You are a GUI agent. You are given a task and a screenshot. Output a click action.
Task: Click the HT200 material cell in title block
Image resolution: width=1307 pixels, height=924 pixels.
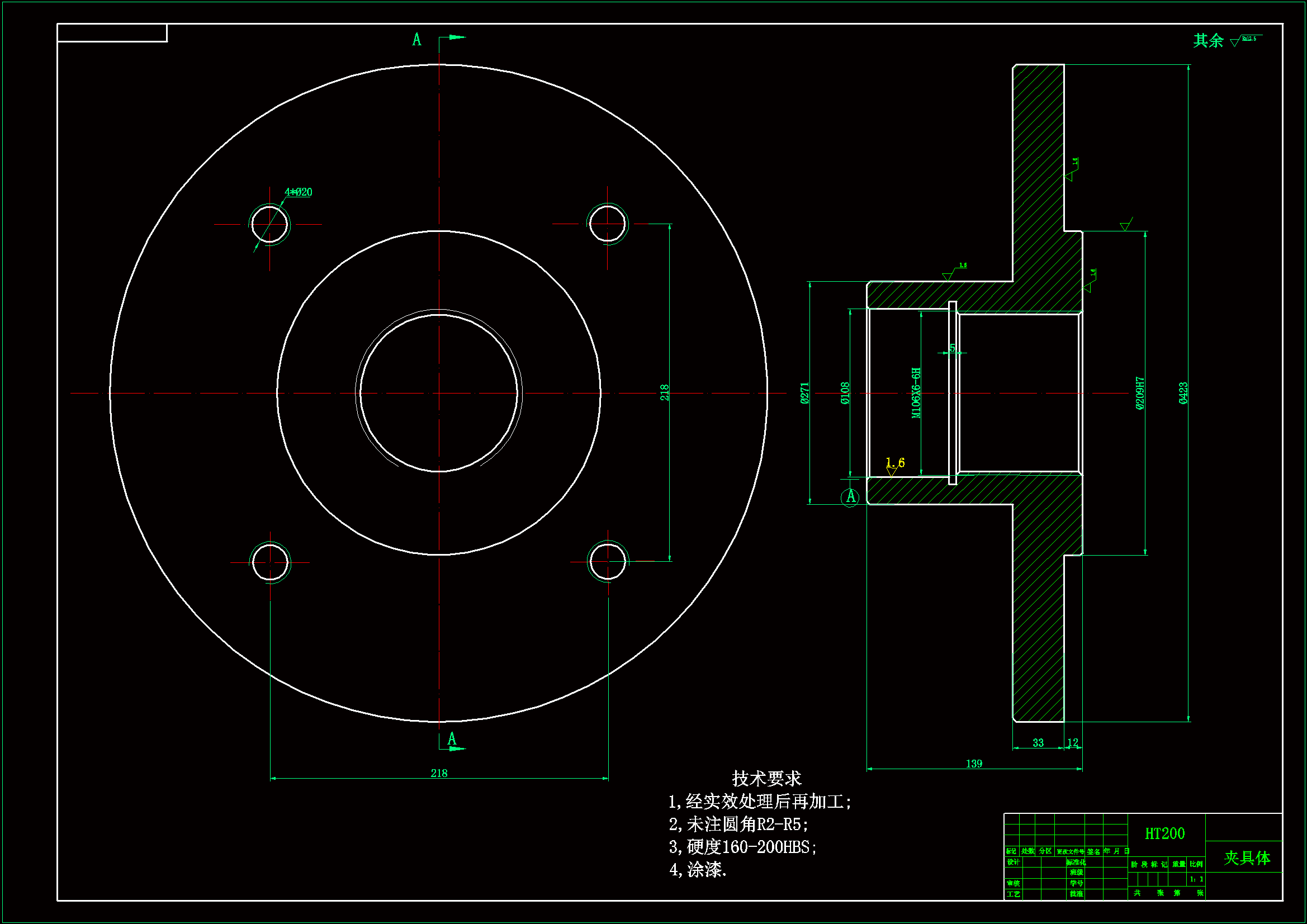[1164, 834]
